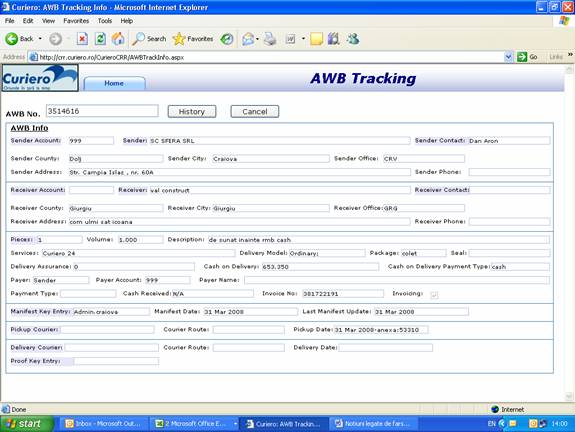Open the Tools menu
This screenshot has width=575, height=432.
[105, 21]
